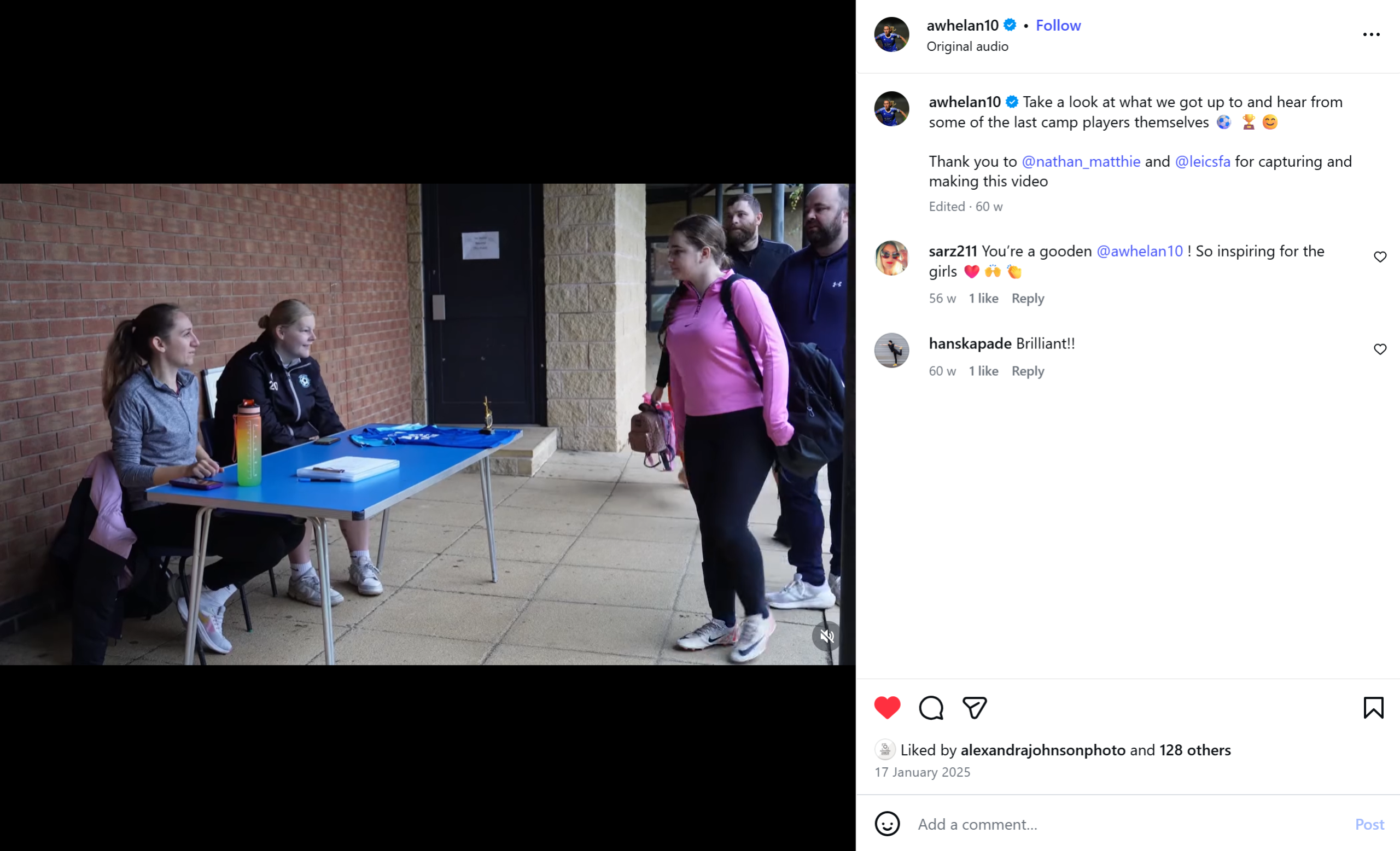Show the list of 128 others who liked

tap(1195, 750)
